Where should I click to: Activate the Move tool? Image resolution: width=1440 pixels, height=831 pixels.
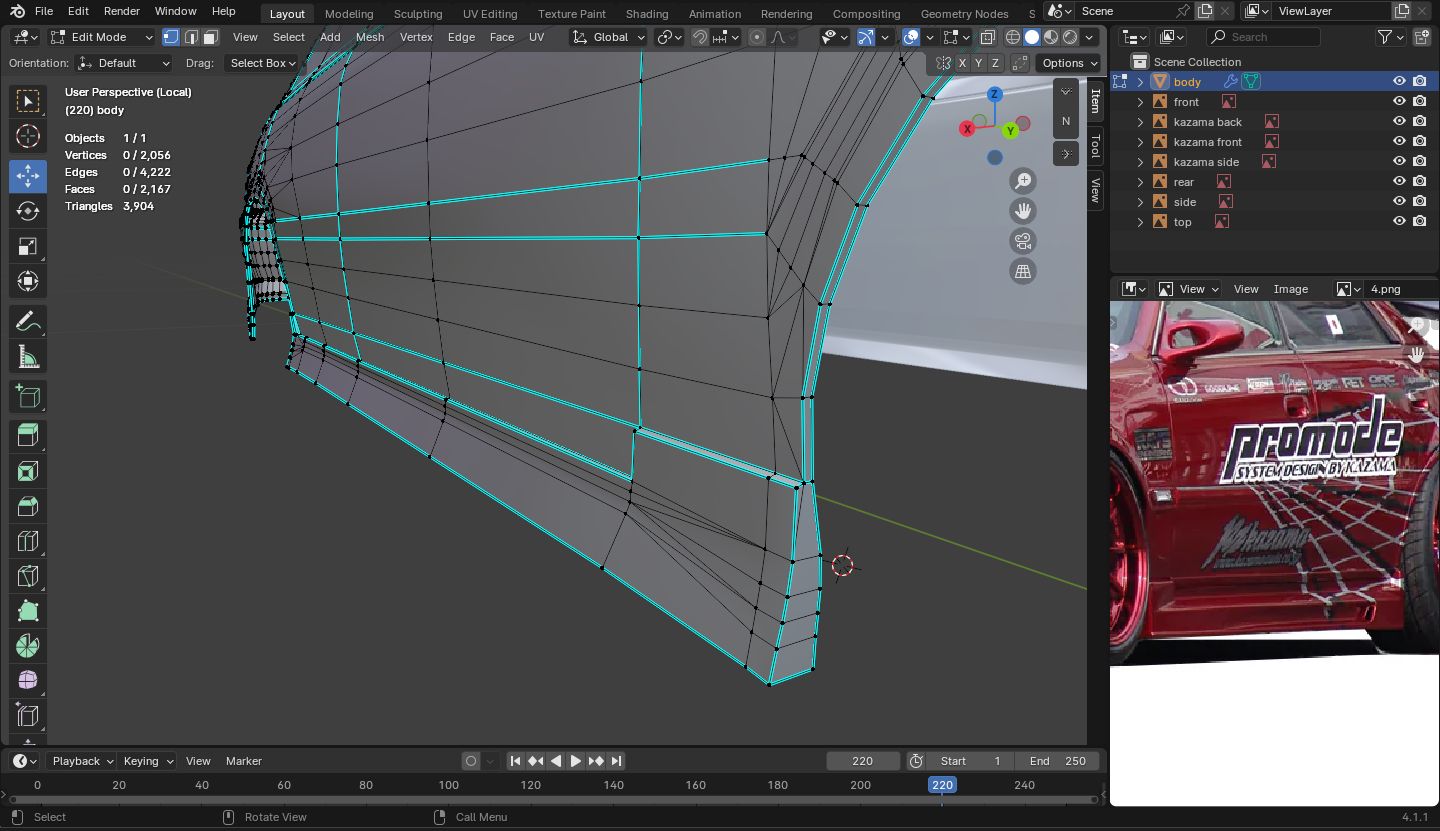click(x=28, y=176)
